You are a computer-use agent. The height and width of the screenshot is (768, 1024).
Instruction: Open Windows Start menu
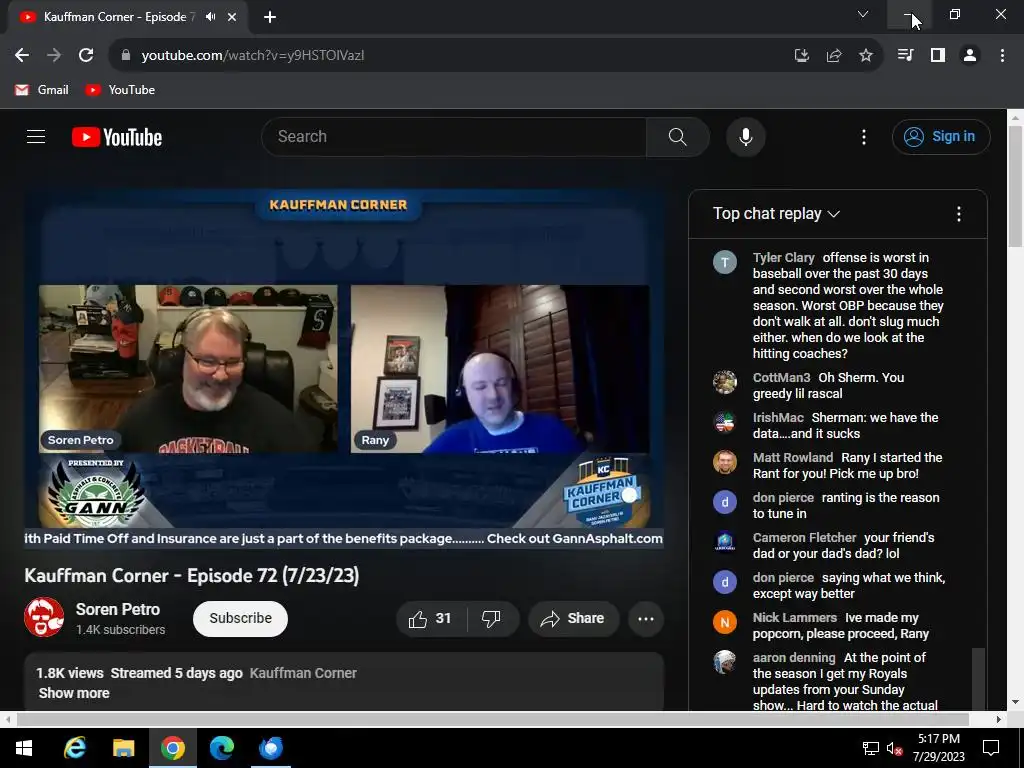pos(24,748)
